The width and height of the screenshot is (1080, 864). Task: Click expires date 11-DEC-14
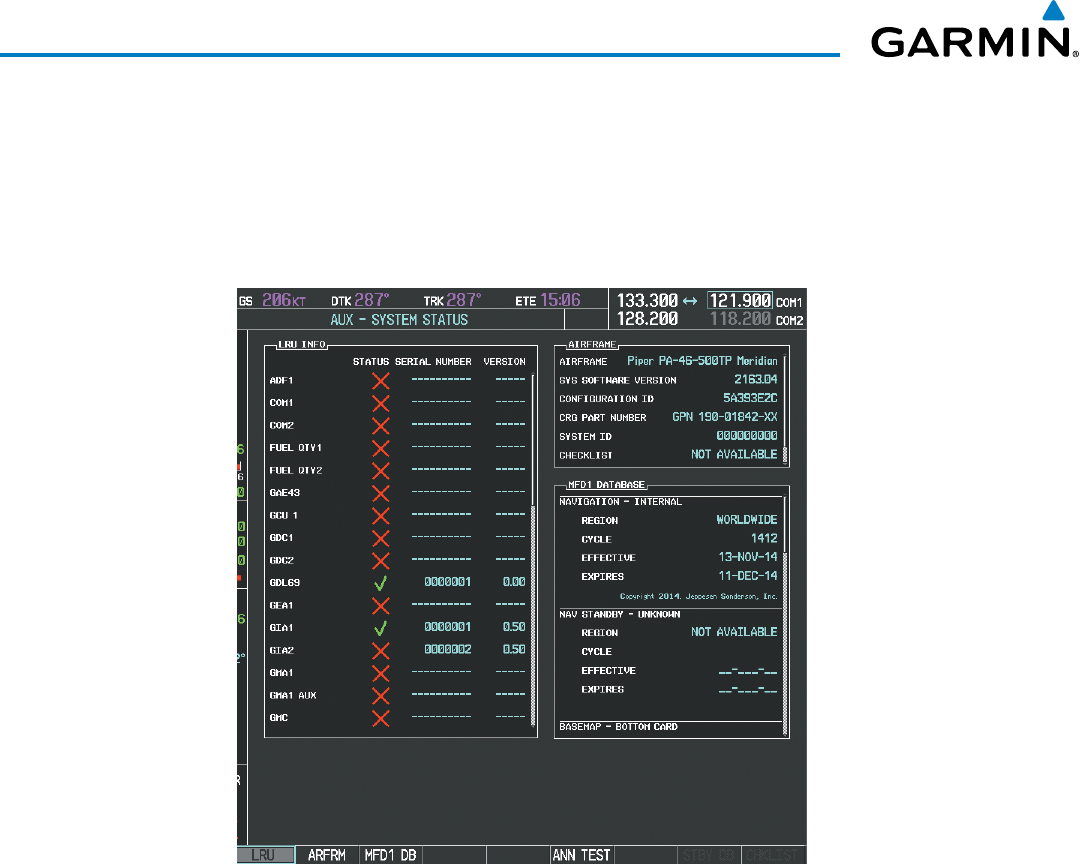click(x=748, y=576)
